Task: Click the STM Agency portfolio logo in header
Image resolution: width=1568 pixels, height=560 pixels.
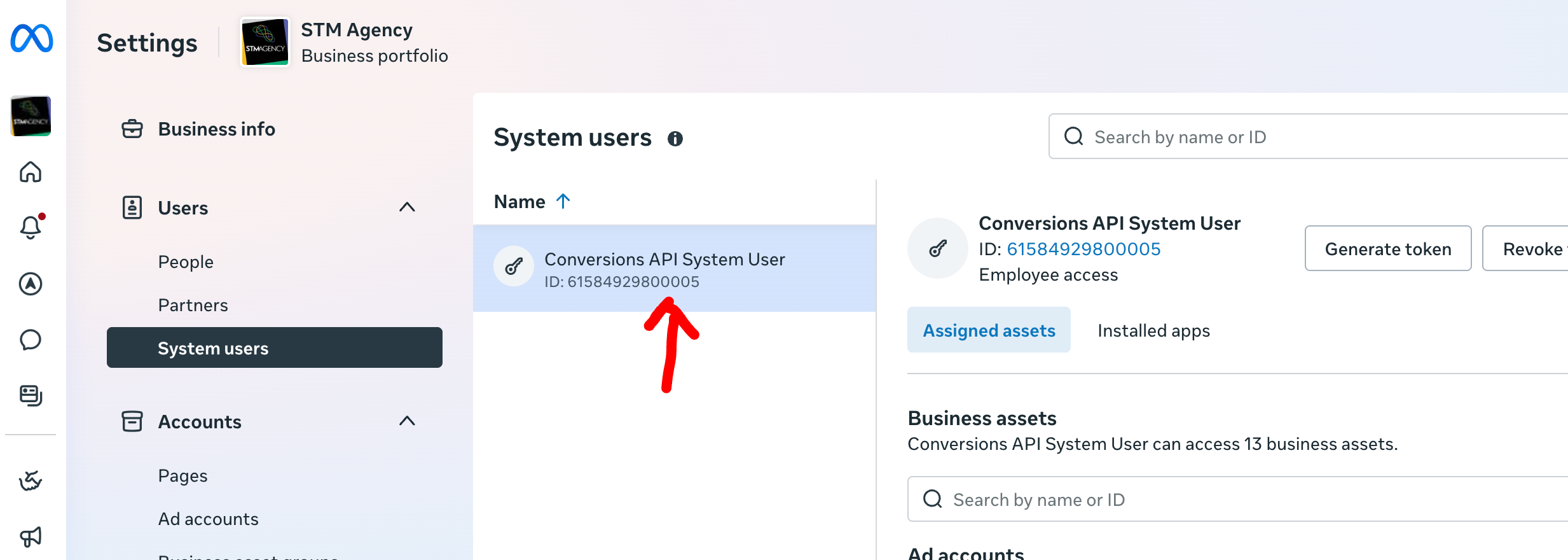Action: coord(265,42)
